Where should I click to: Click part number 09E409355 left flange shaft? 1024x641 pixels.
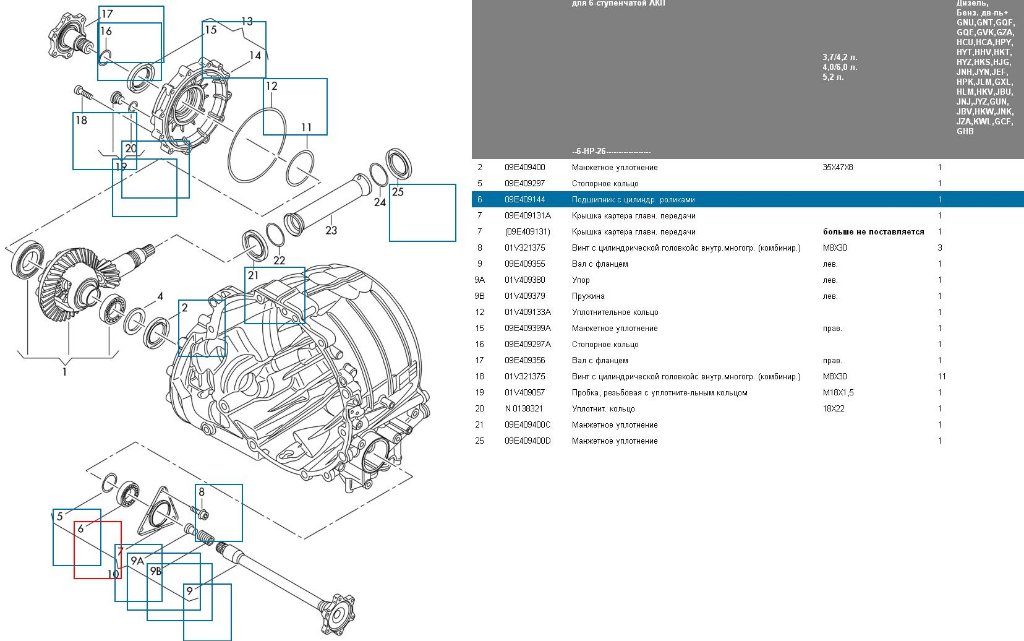525,264
